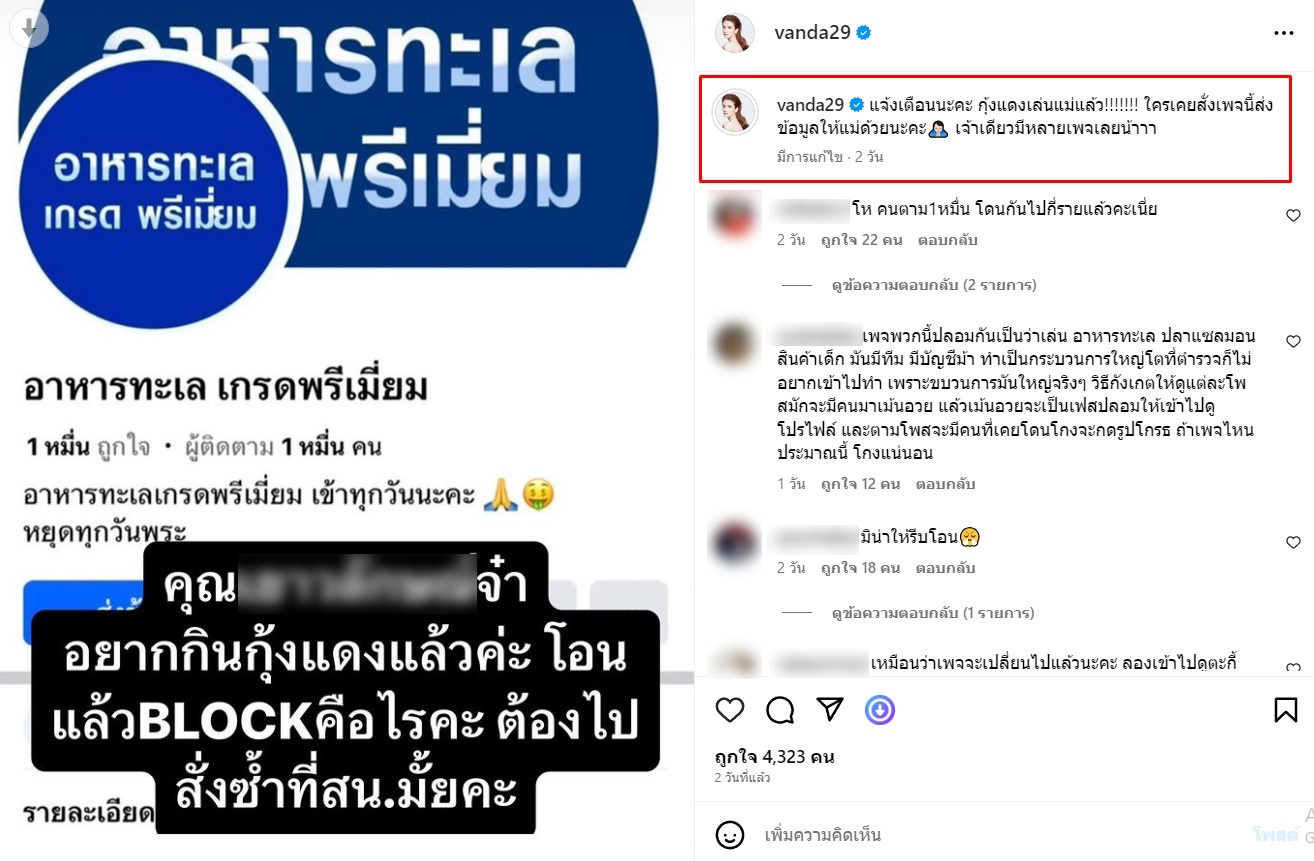Reply to the first comment via ตอบกลับ
This screenshot has width=1314, height=861.
pyautogui.click(x=948, y=240)
